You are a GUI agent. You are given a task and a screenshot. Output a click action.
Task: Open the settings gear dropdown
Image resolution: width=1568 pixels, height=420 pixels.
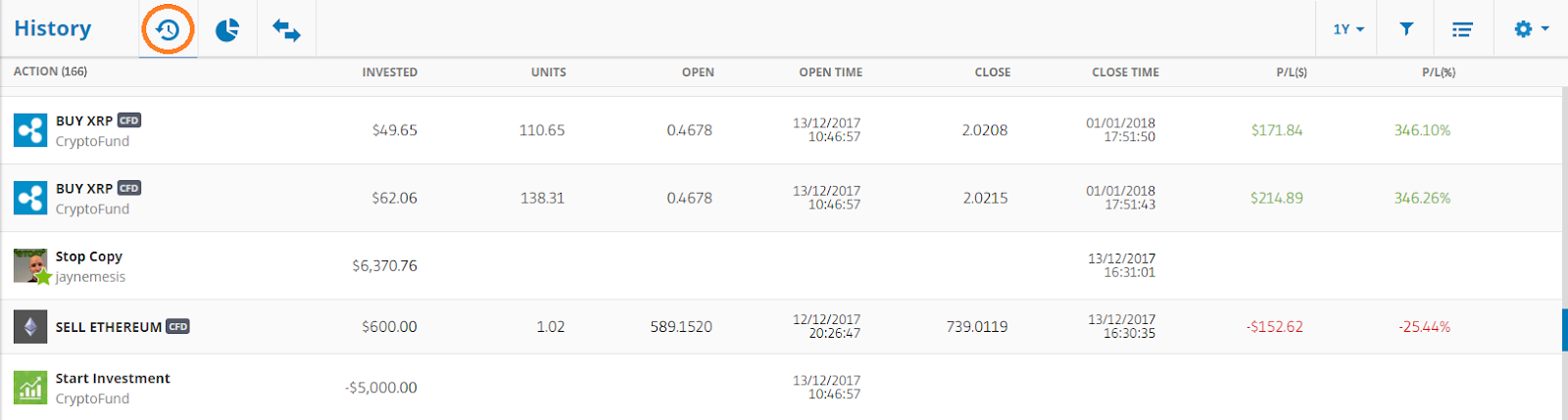tap(1531, 28)
